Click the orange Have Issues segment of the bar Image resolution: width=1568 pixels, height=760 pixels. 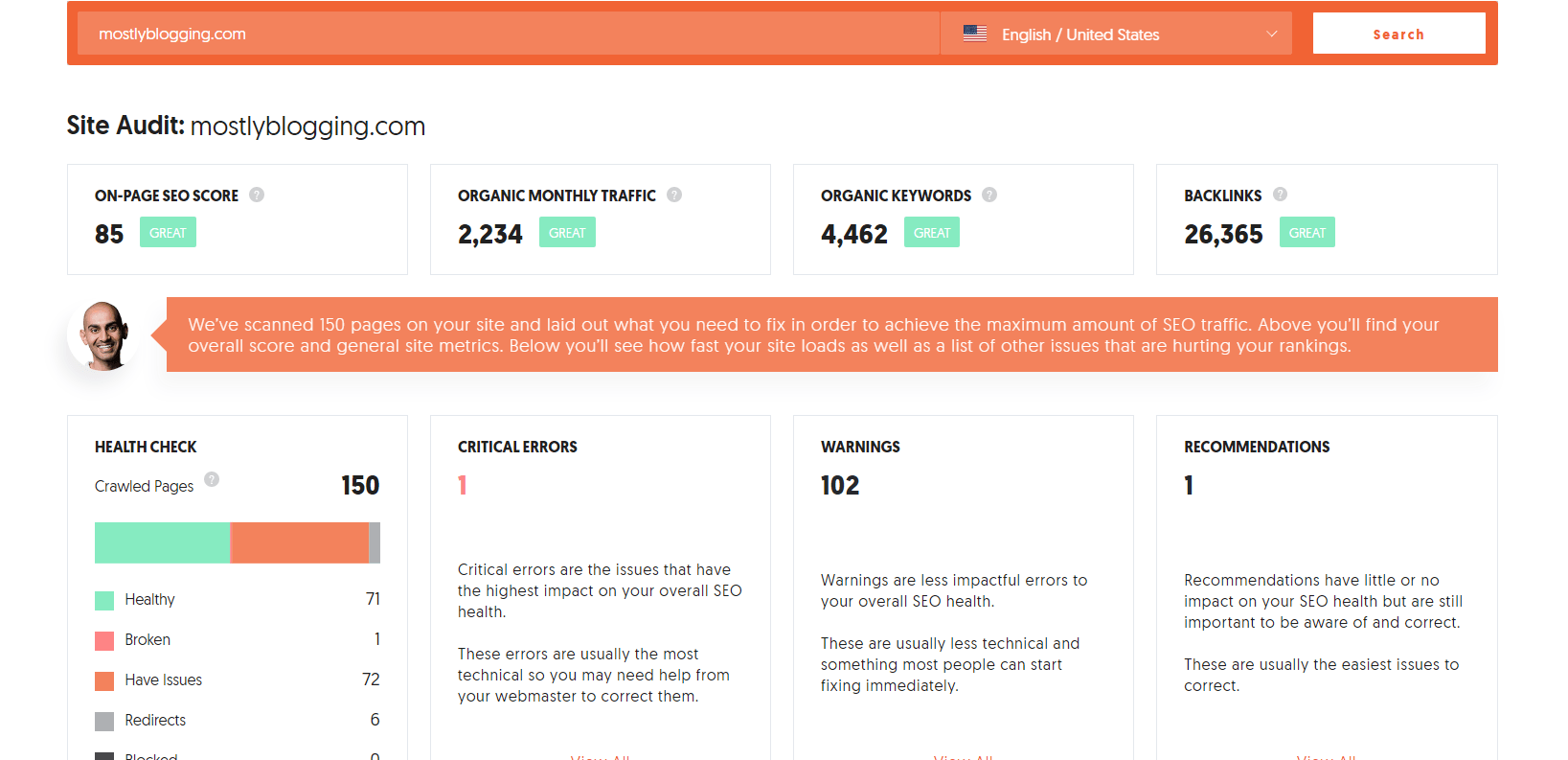point(300,542)
